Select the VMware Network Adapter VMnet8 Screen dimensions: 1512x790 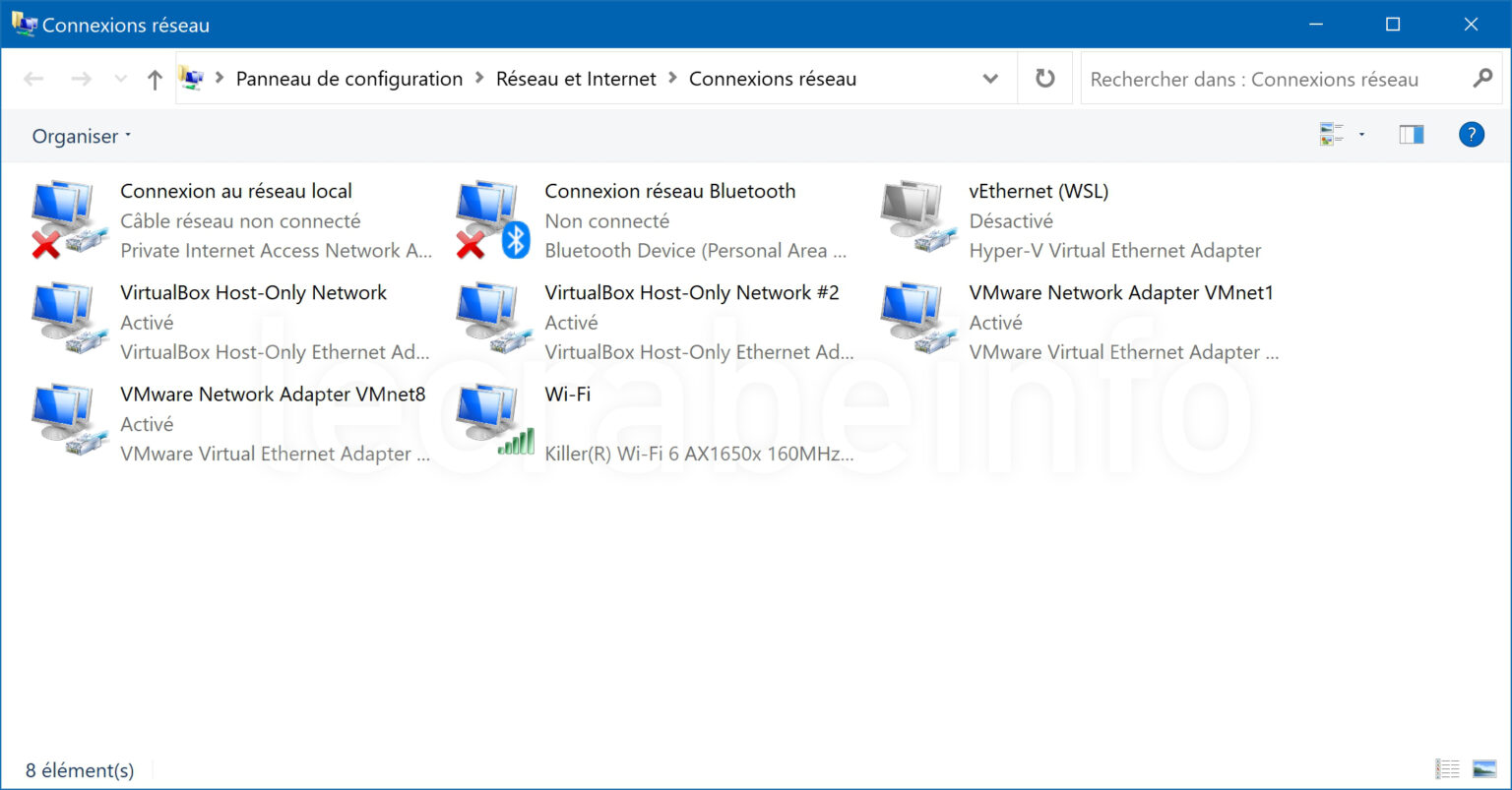click(x=272, y=395)
